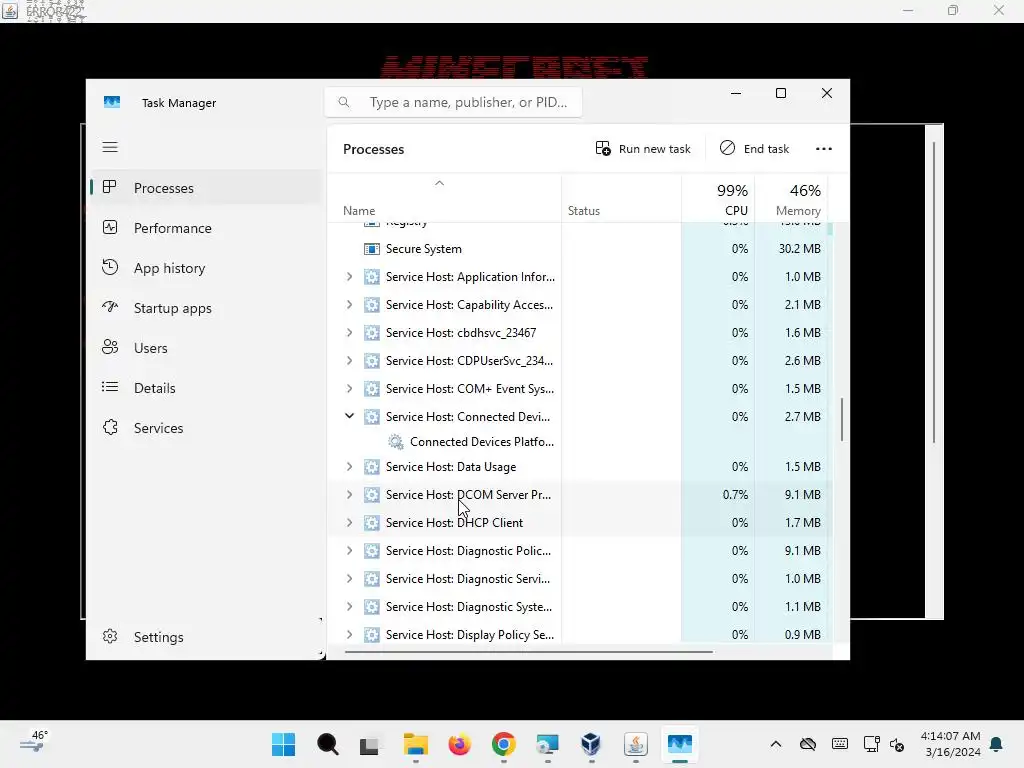
Task: Click the Processes sidebar icon
Action: [x=110, y=187]
